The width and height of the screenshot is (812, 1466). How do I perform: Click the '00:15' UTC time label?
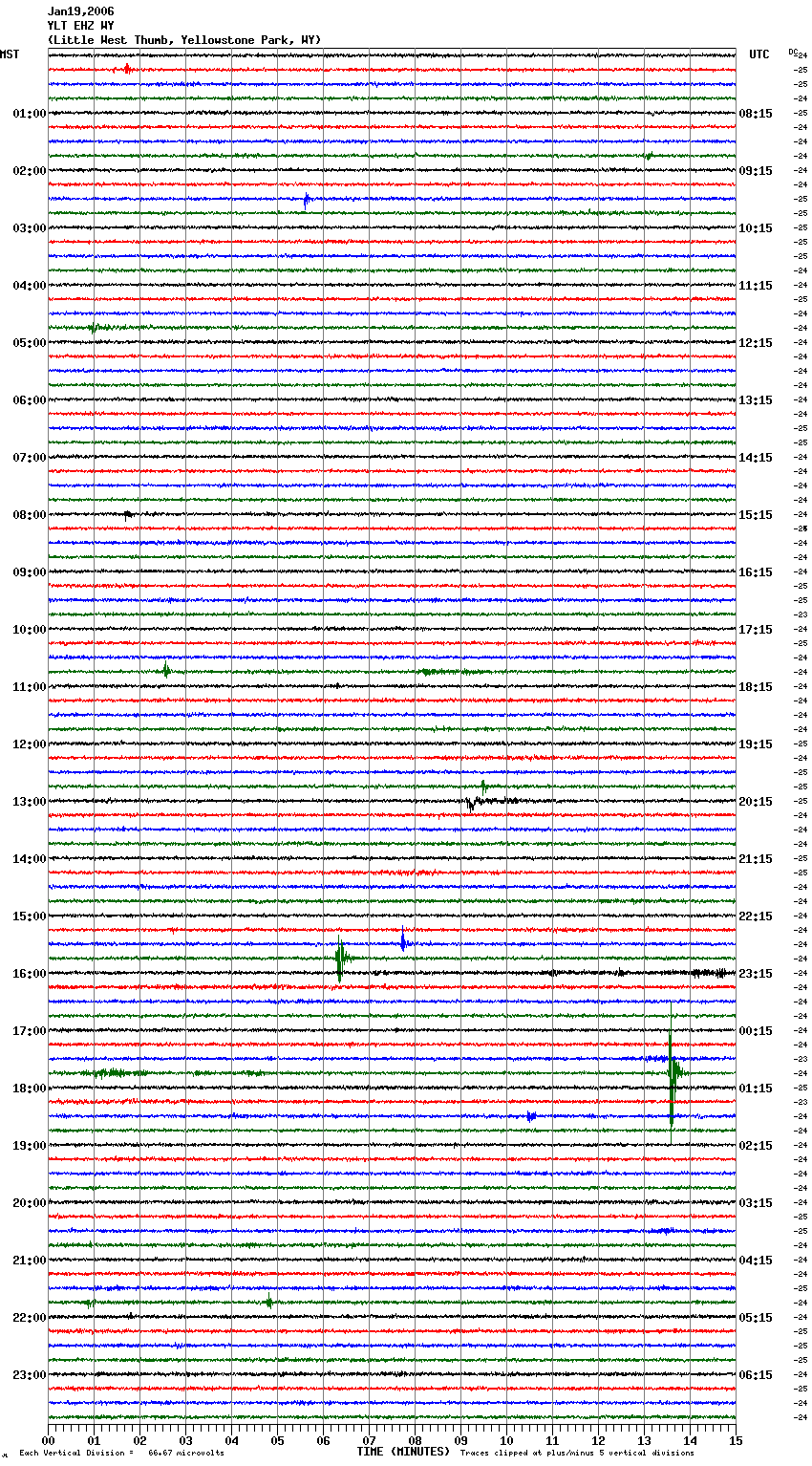click(x=756, y=1031)
